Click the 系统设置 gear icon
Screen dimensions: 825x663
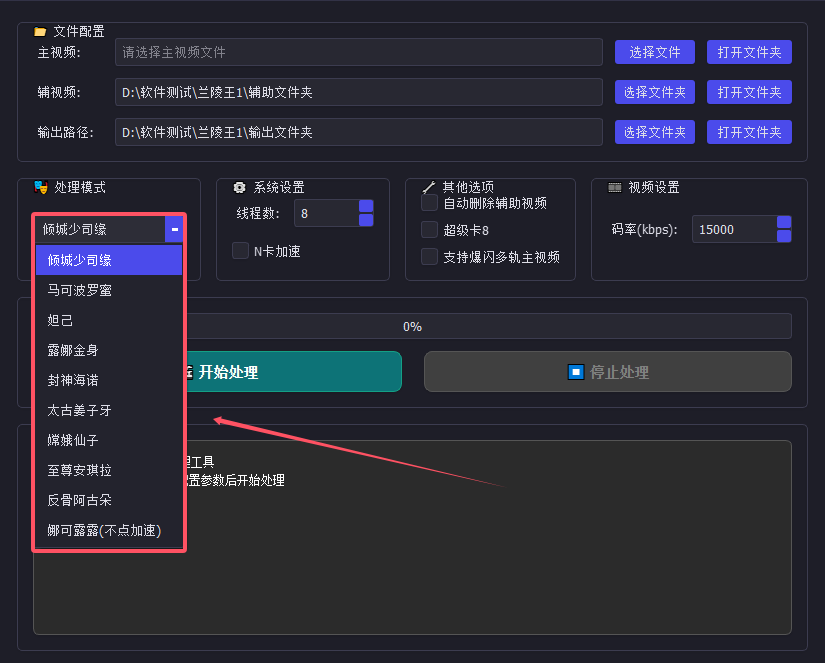[238, 186]
